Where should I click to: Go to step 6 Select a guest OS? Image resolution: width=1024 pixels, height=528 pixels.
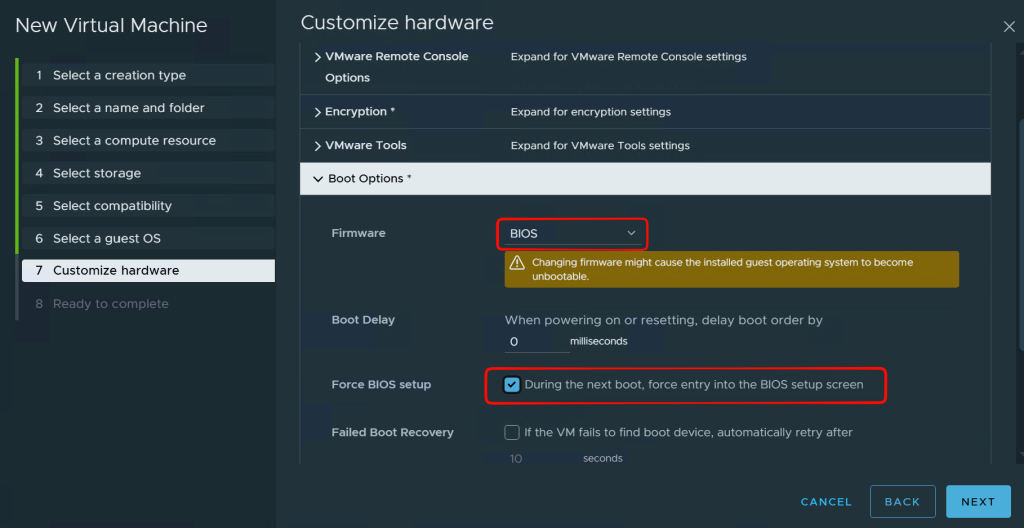pyautogui.click(x=148, y=239)
